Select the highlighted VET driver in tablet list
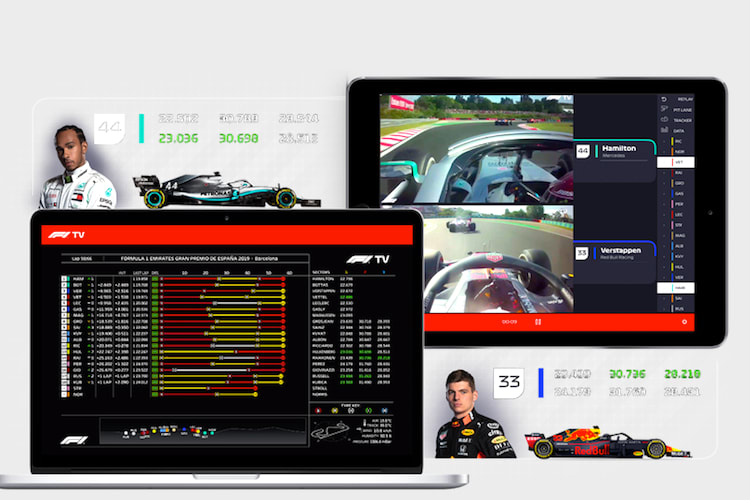The image size is (750, 500). coord(676,162)
